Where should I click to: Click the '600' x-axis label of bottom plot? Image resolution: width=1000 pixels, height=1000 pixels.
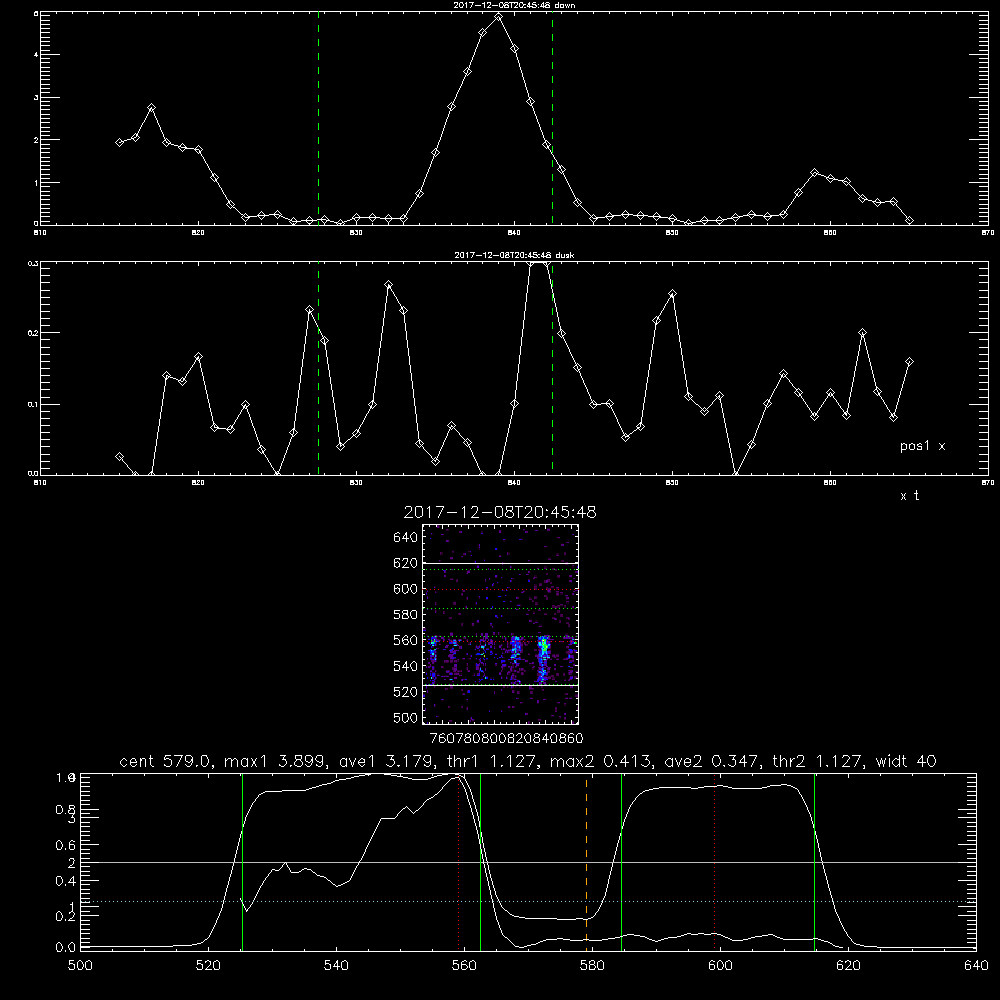pos(720,966)
